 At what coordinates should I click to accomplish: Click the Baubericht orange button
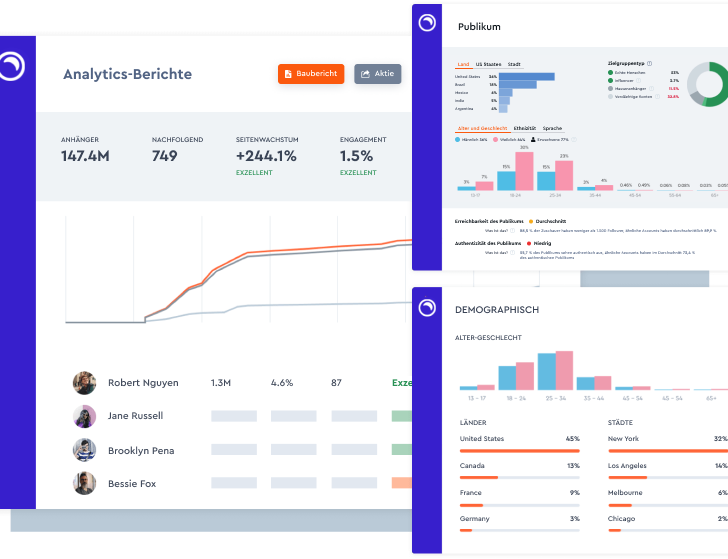pyautogui.click(x=311, y=74)
